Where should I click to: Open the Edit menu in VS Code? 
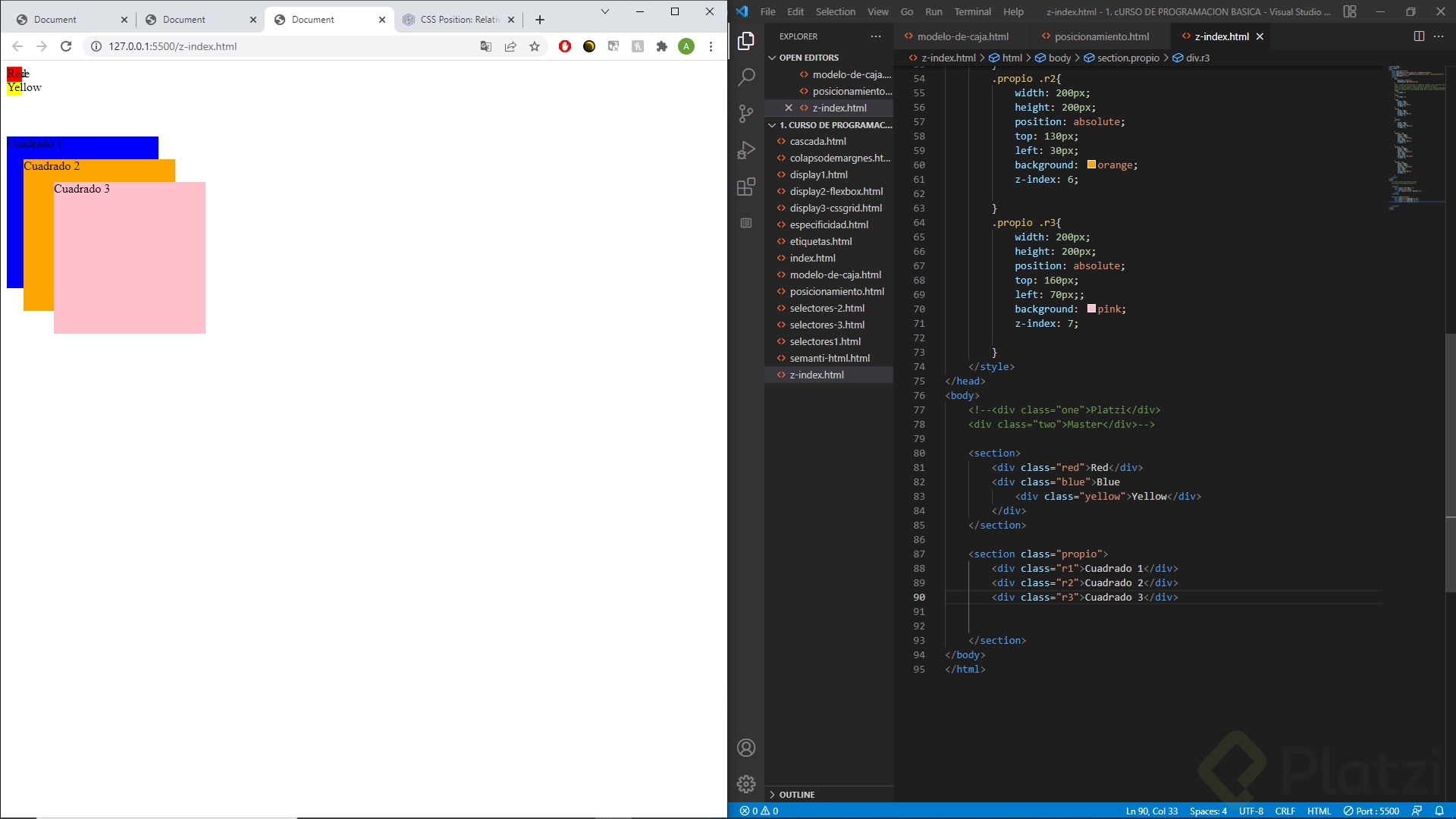pos(795,11)
